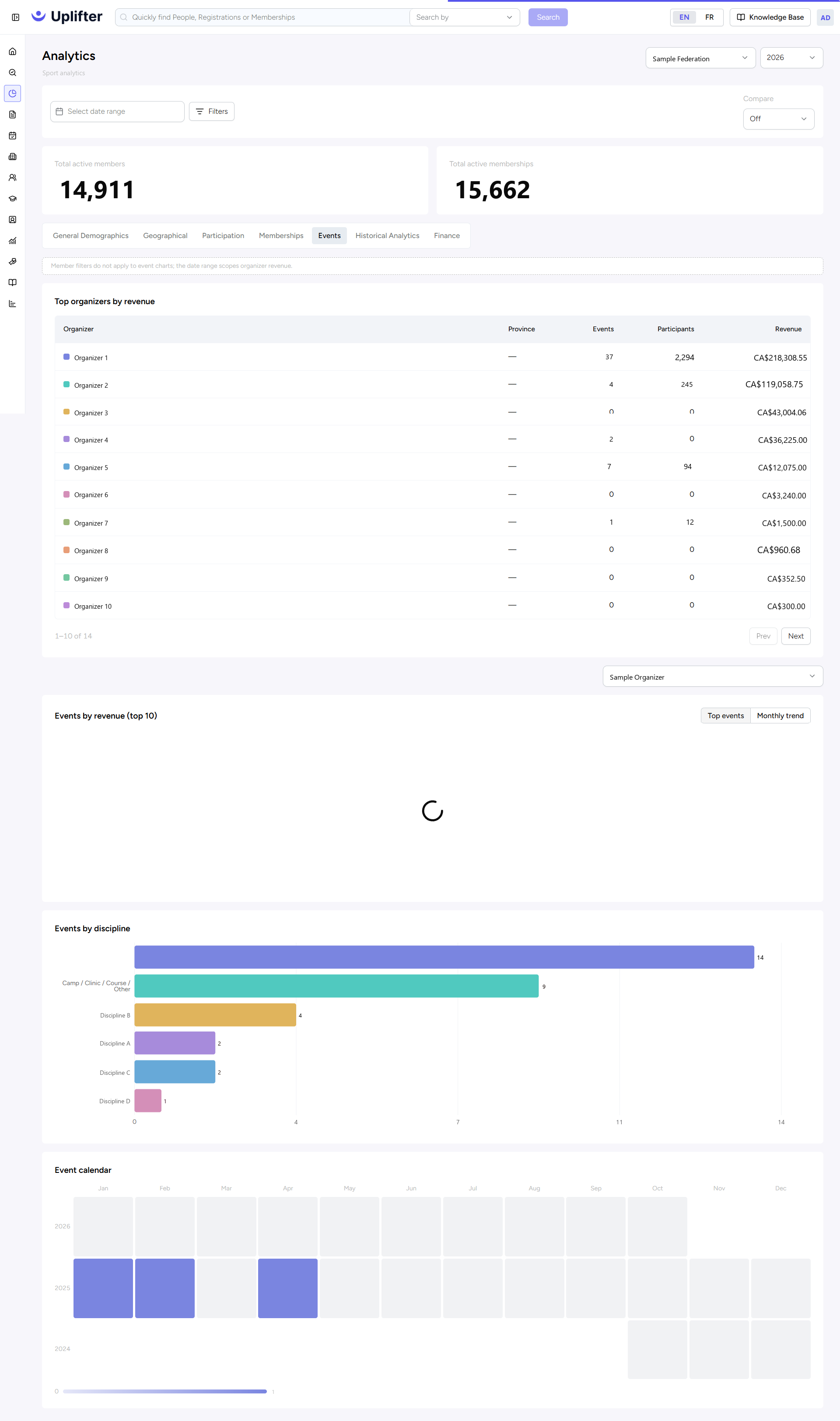Open the building sidebar icon
The height and width of the screenshot is (1421, 840).
pyautogui.click(x=12, y=156)
